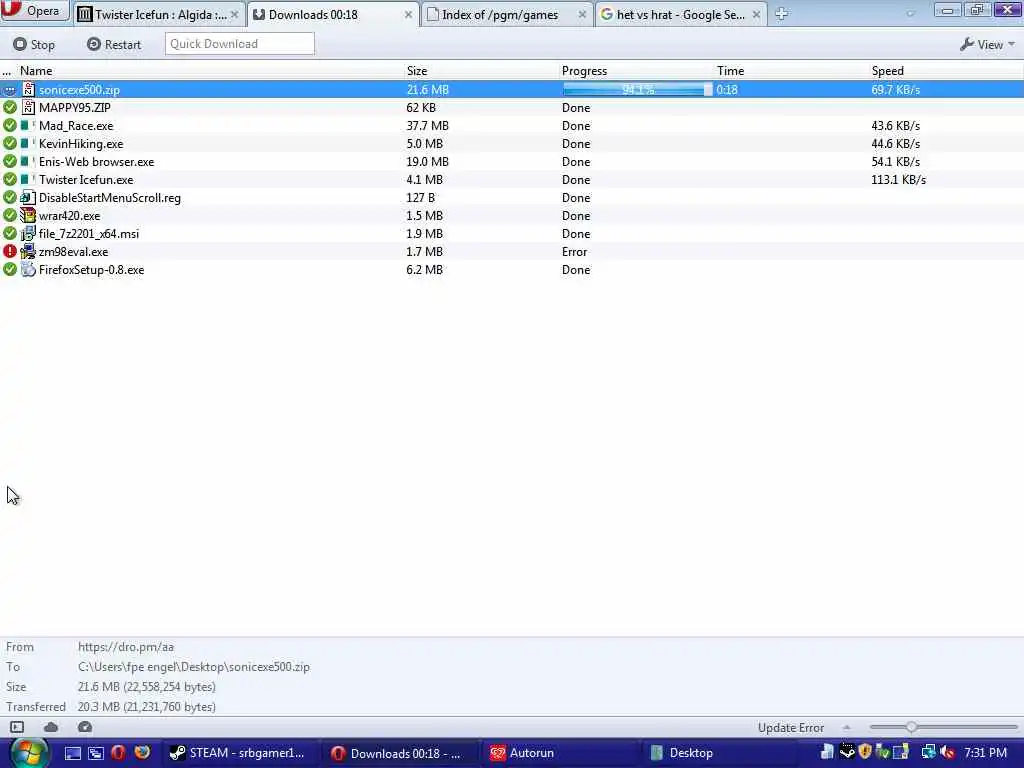Click the Opera Turbo speedometer icon
Image resolution: width=1024 pixels, height=768 pixels.
(85, 727)
